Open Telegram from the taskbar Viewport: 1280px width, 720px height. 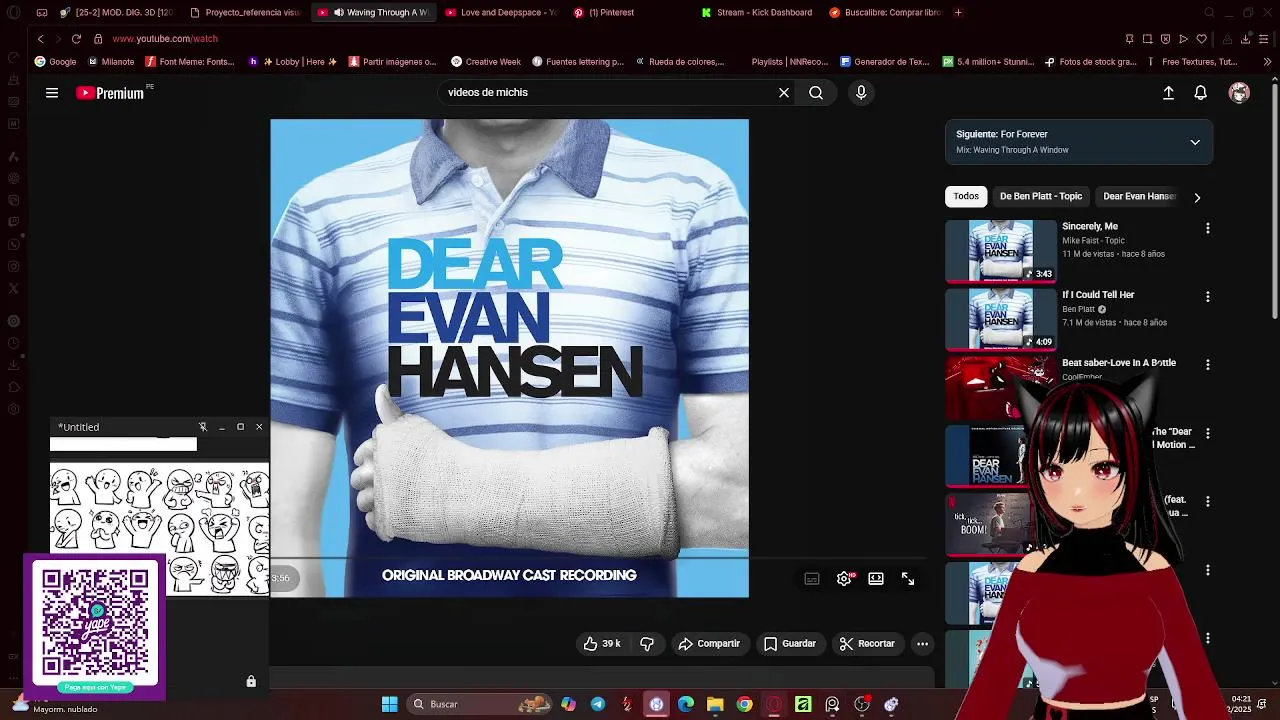[598, 704]
